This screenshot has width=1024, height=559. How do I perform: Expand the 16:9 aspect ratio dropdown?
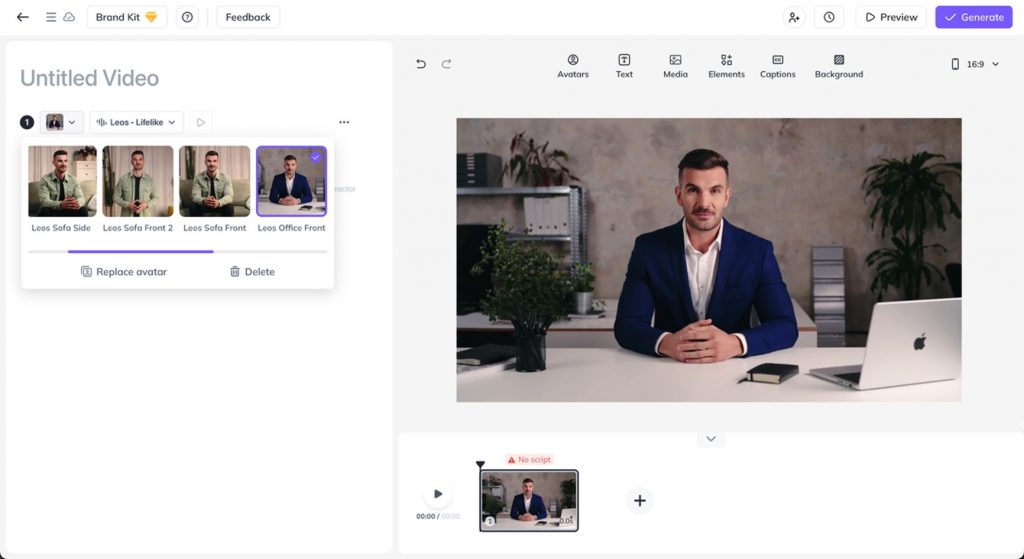click(x=975, y=64)
